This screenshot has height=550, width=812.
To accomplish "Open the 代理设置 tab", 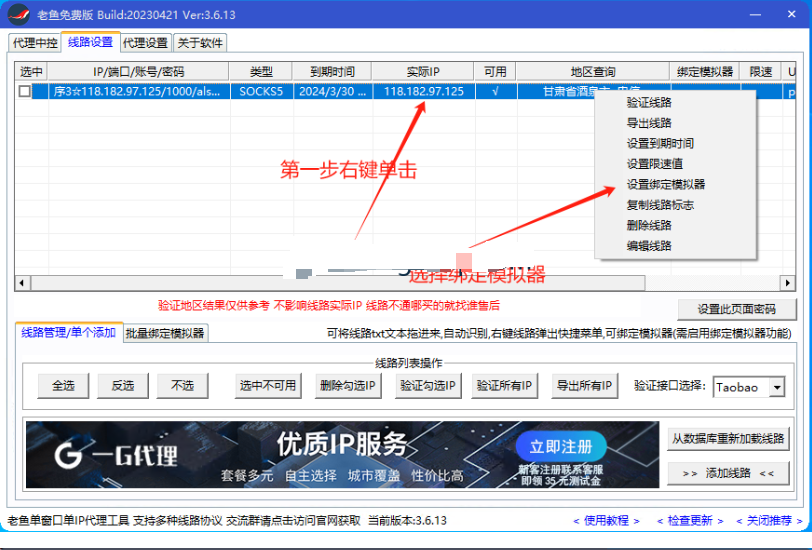I will (146, 42).
